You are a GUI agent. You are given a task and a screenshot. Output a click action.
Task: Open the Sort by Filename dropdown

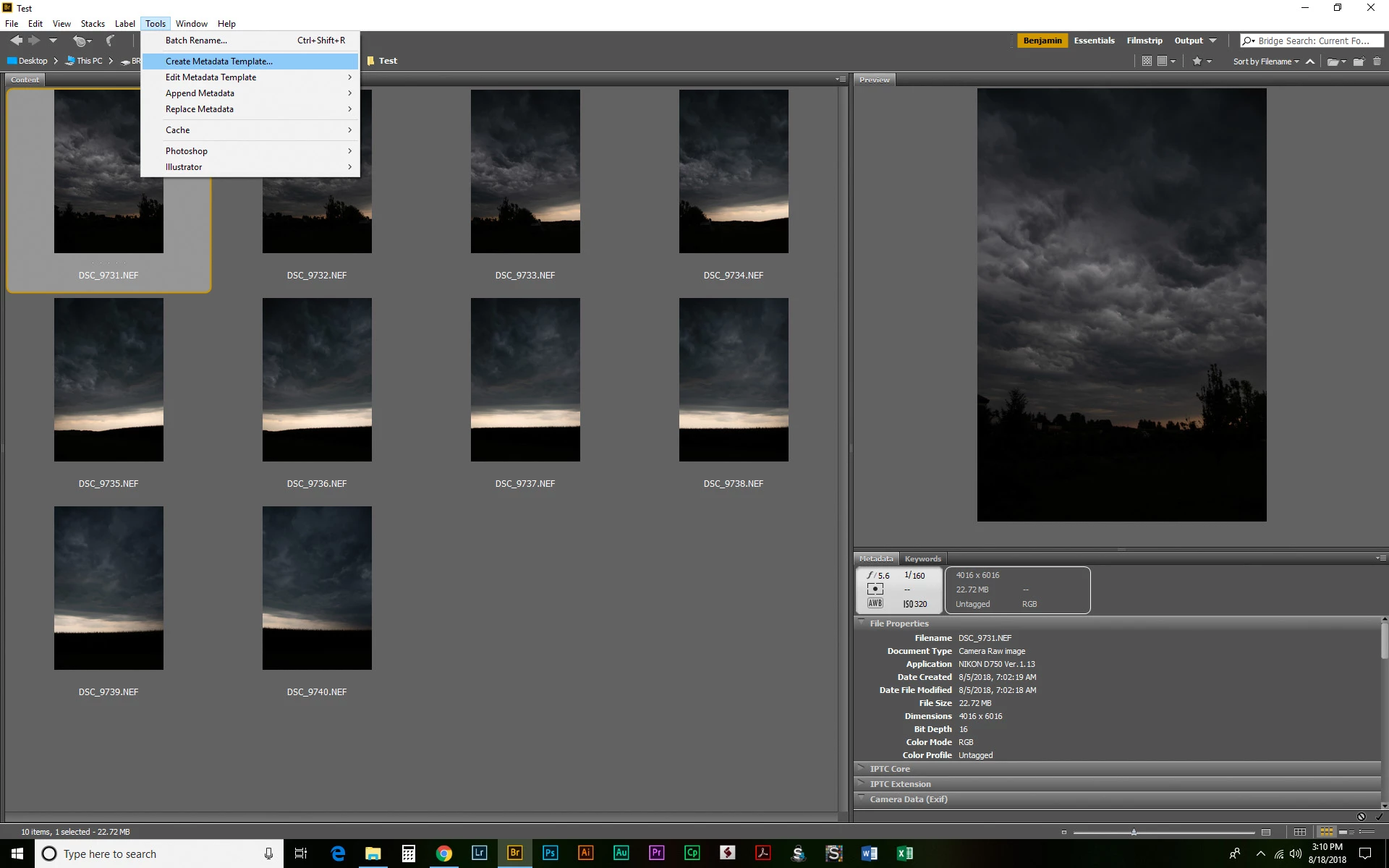(1265, 61)
